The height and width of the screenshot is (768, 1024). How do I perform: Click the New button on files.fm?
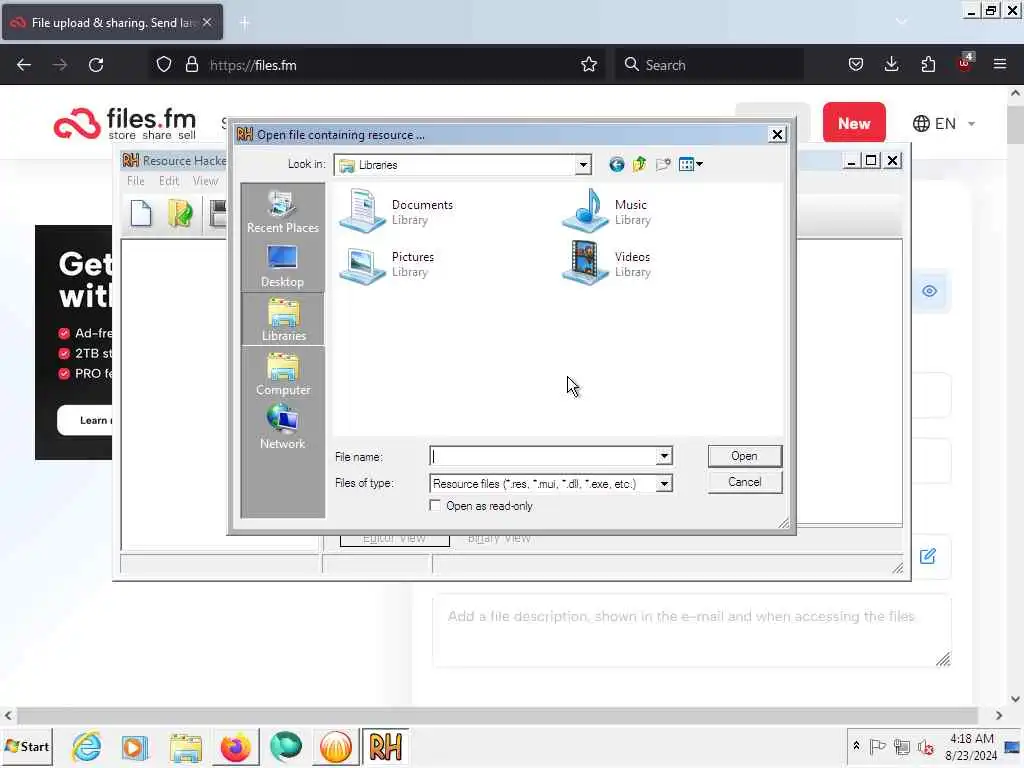[854, 123]
